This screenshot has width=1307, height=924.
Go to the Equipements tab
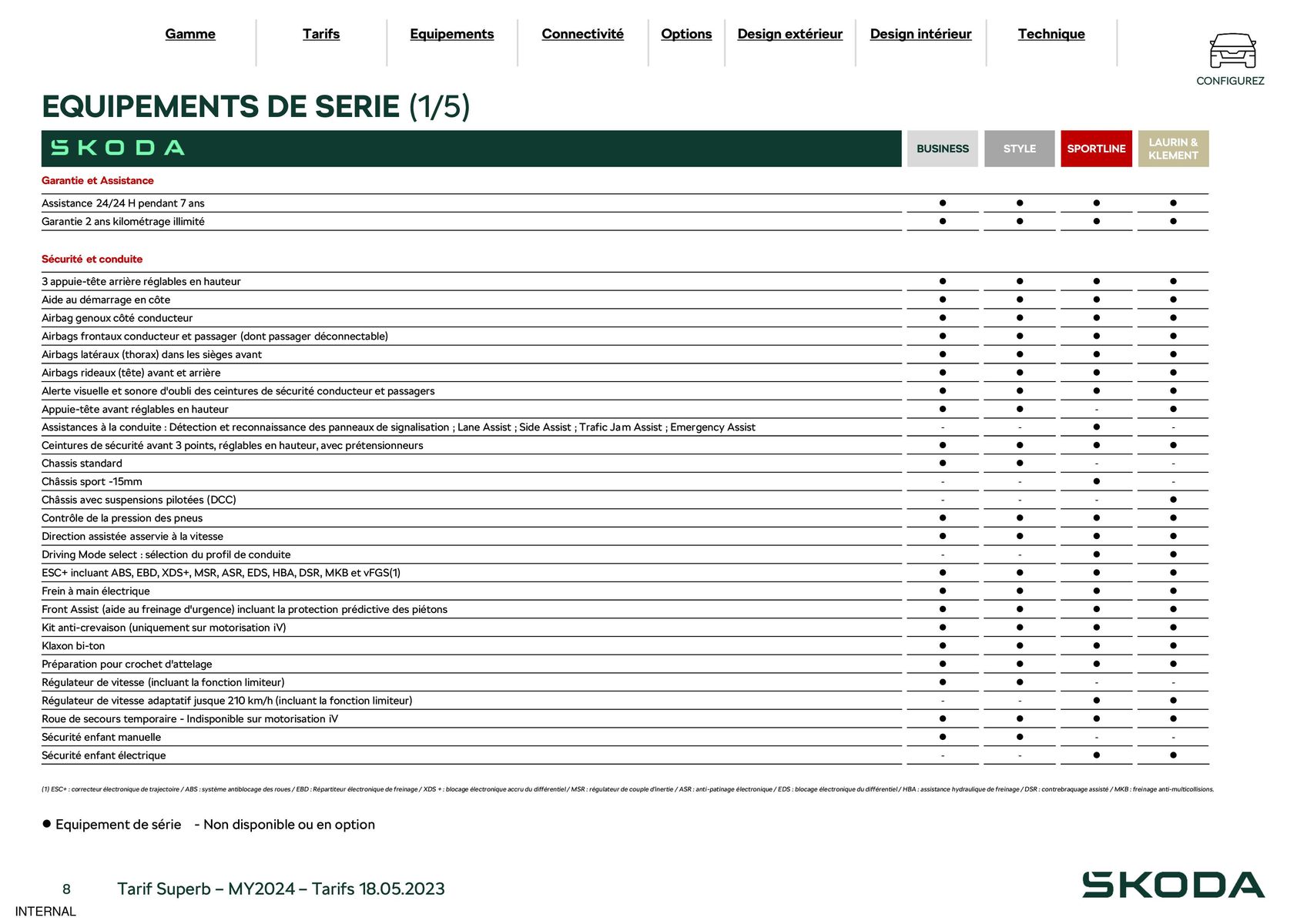452,34
